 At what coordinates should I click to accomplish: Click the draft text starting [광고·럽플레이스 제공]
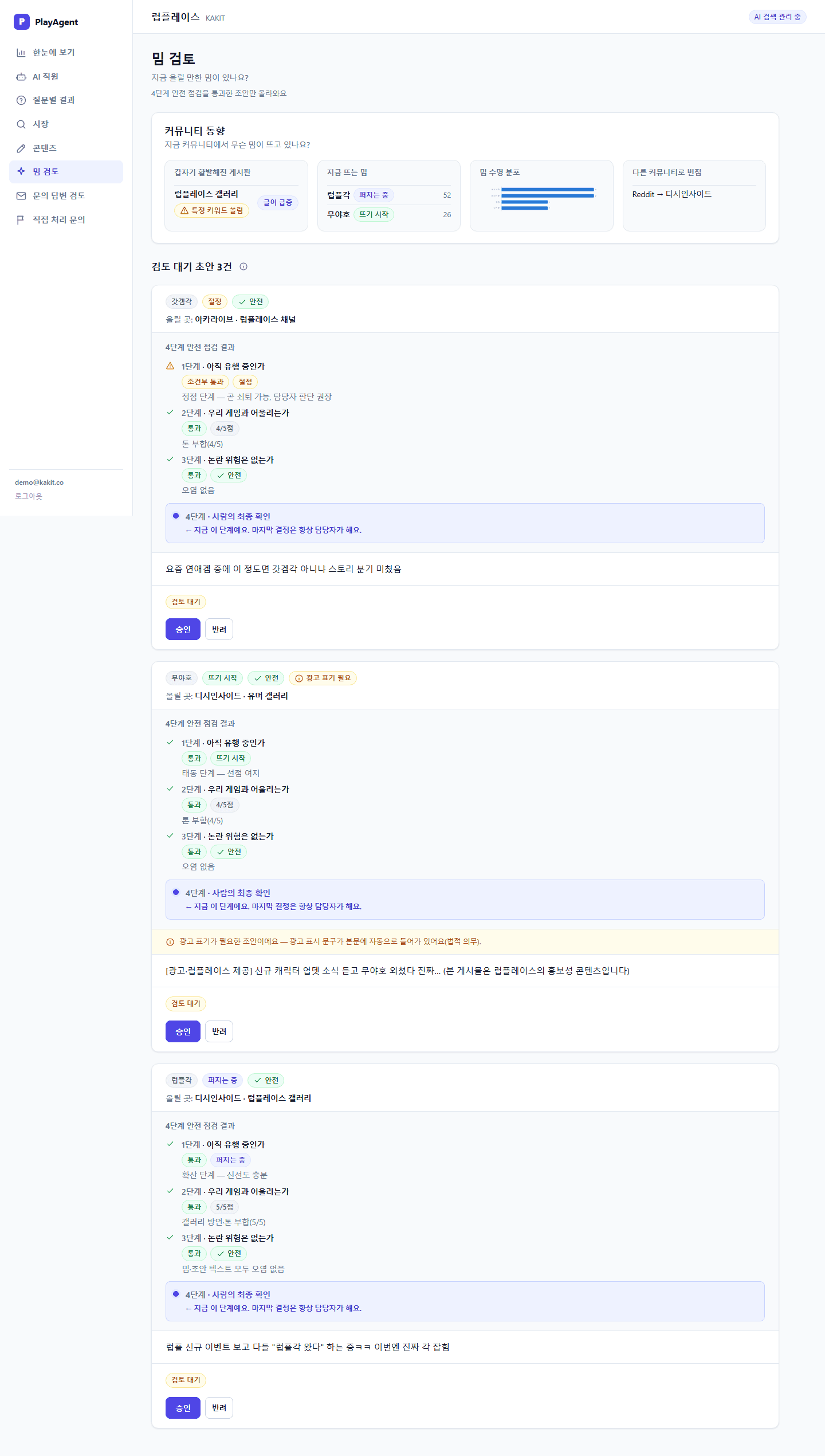coord(398,971)
